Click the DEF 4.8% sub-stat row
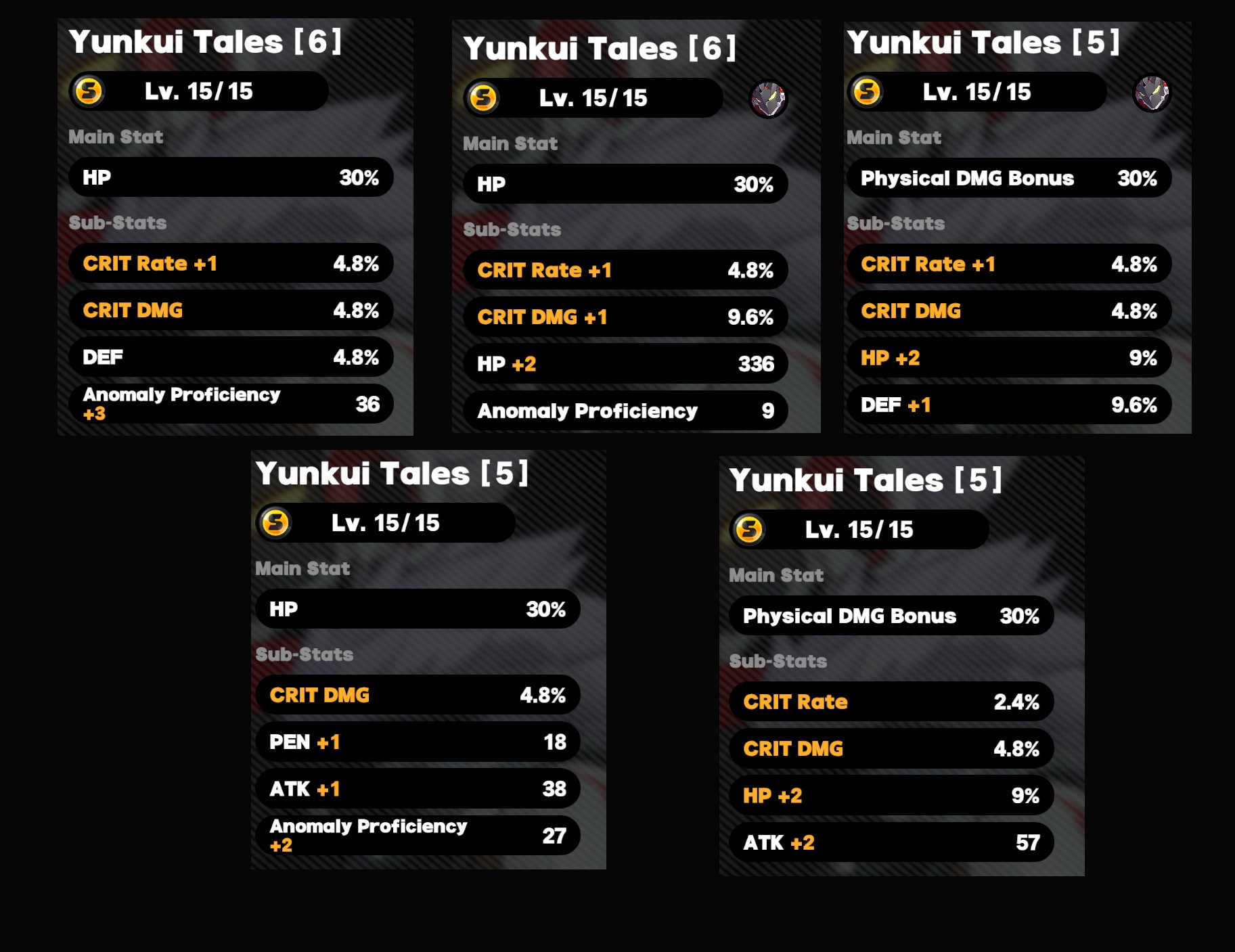This screenshot has width=1235, height=952. [x=231, y=357]
